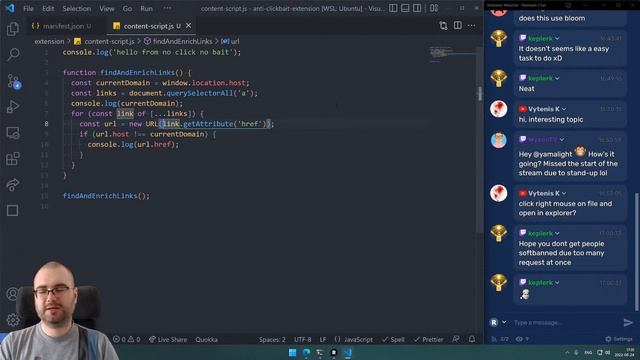
Task: Click Spell status bar item
Action: [393, 339]
